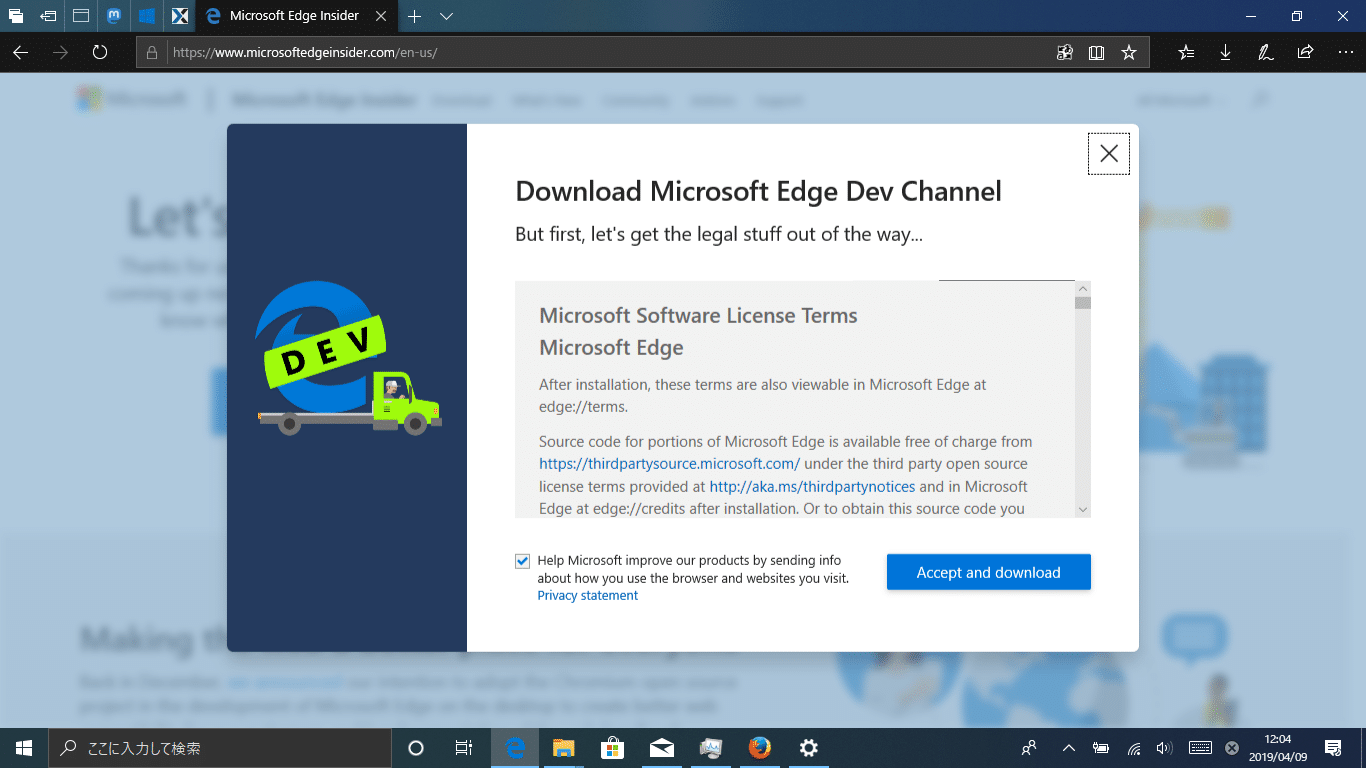Switch to the Windows logo pinned tab
The image size is (1366, 768).
point(147,16)
